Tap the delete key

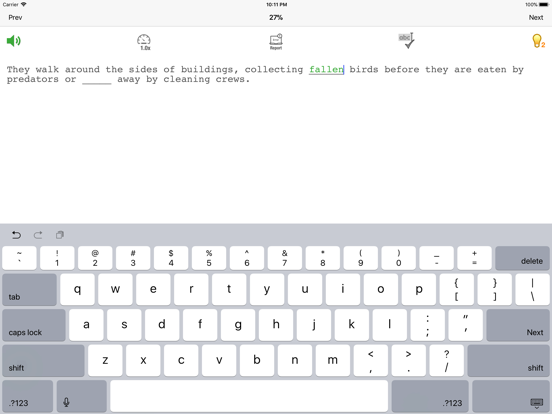522,258
